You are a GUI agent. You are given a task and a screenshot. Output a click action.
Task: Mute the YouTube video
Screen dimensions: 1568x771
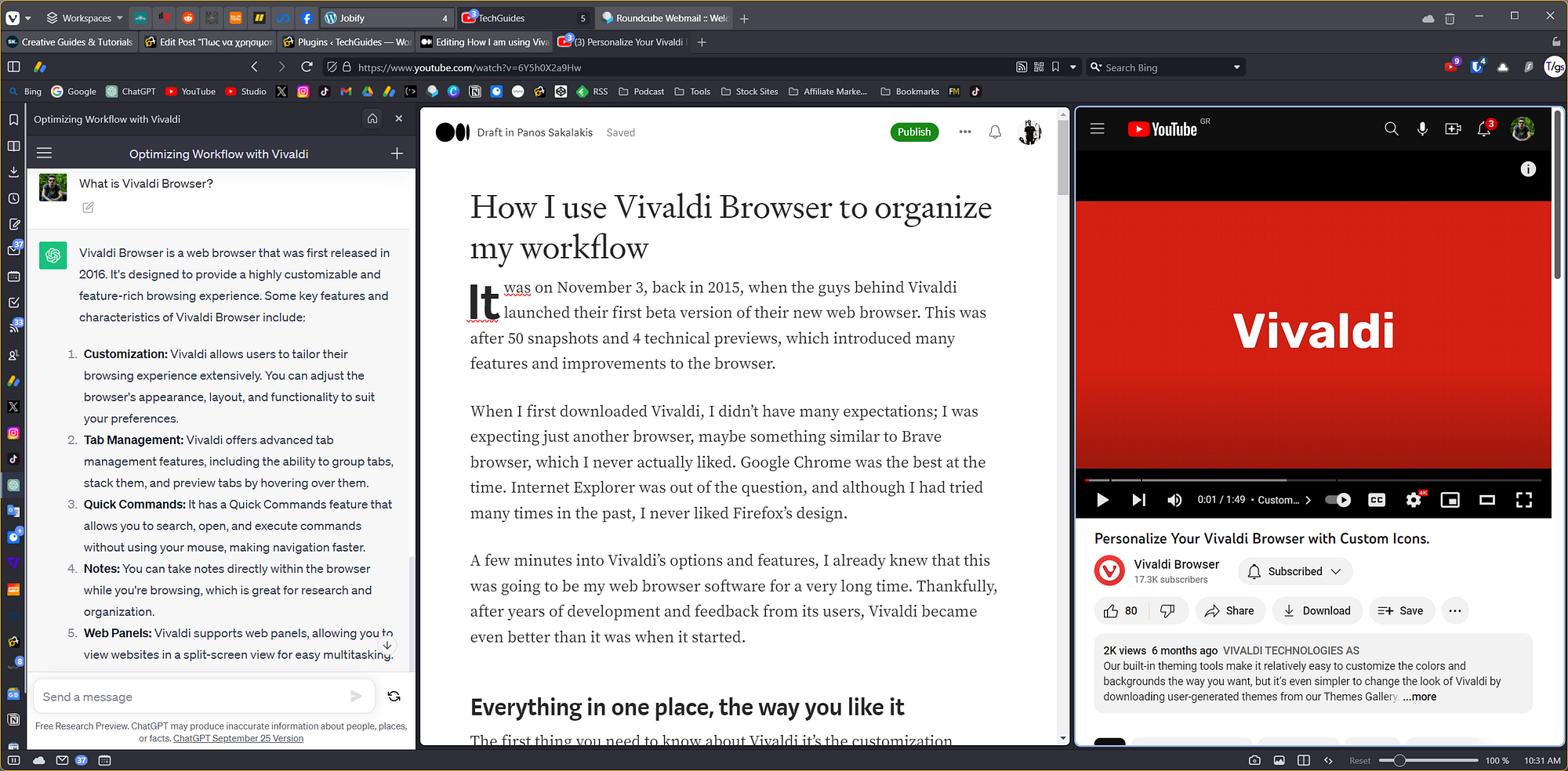click(x=1174, y=500)
